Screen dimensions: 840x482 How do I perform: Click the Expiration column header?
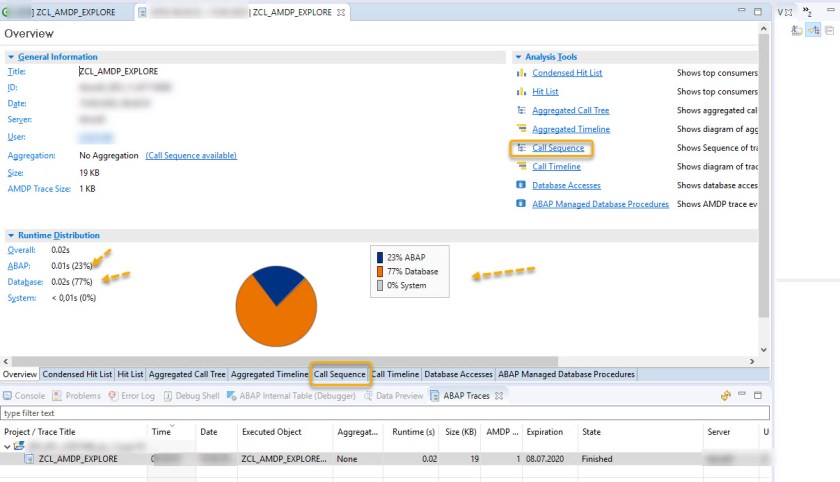(550, 432)
